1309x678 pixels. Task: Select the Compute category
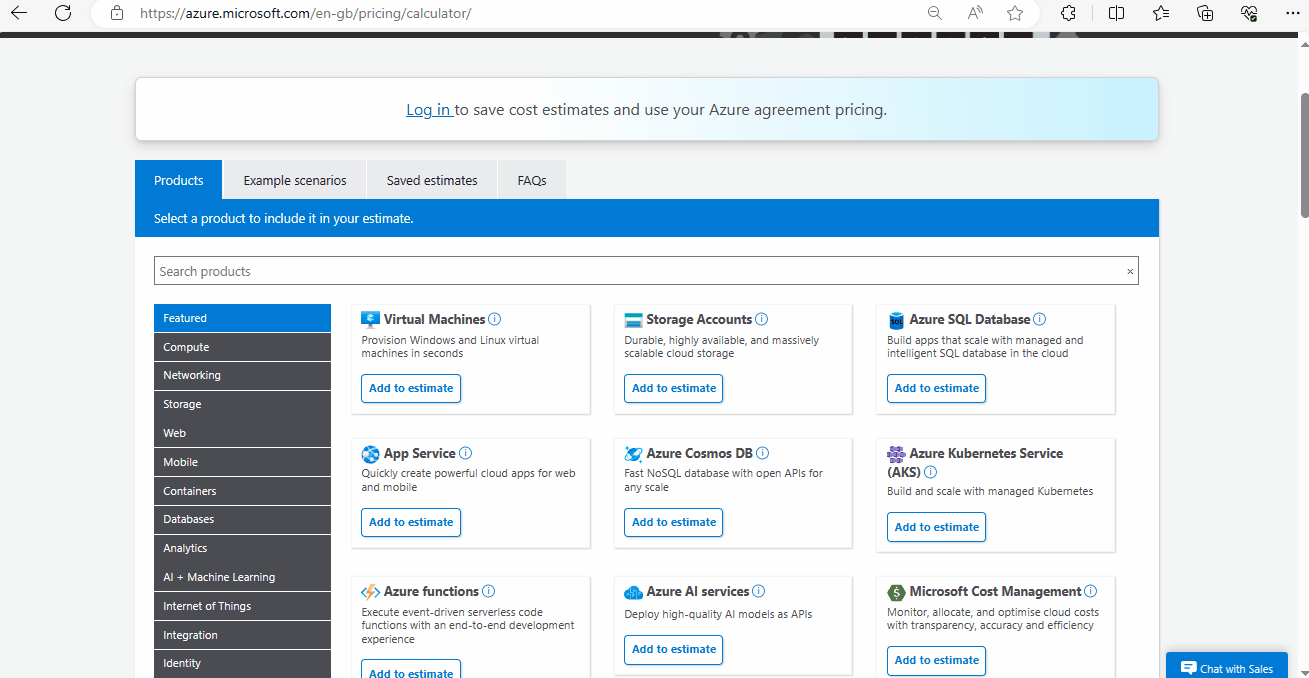tap(242, 347)
